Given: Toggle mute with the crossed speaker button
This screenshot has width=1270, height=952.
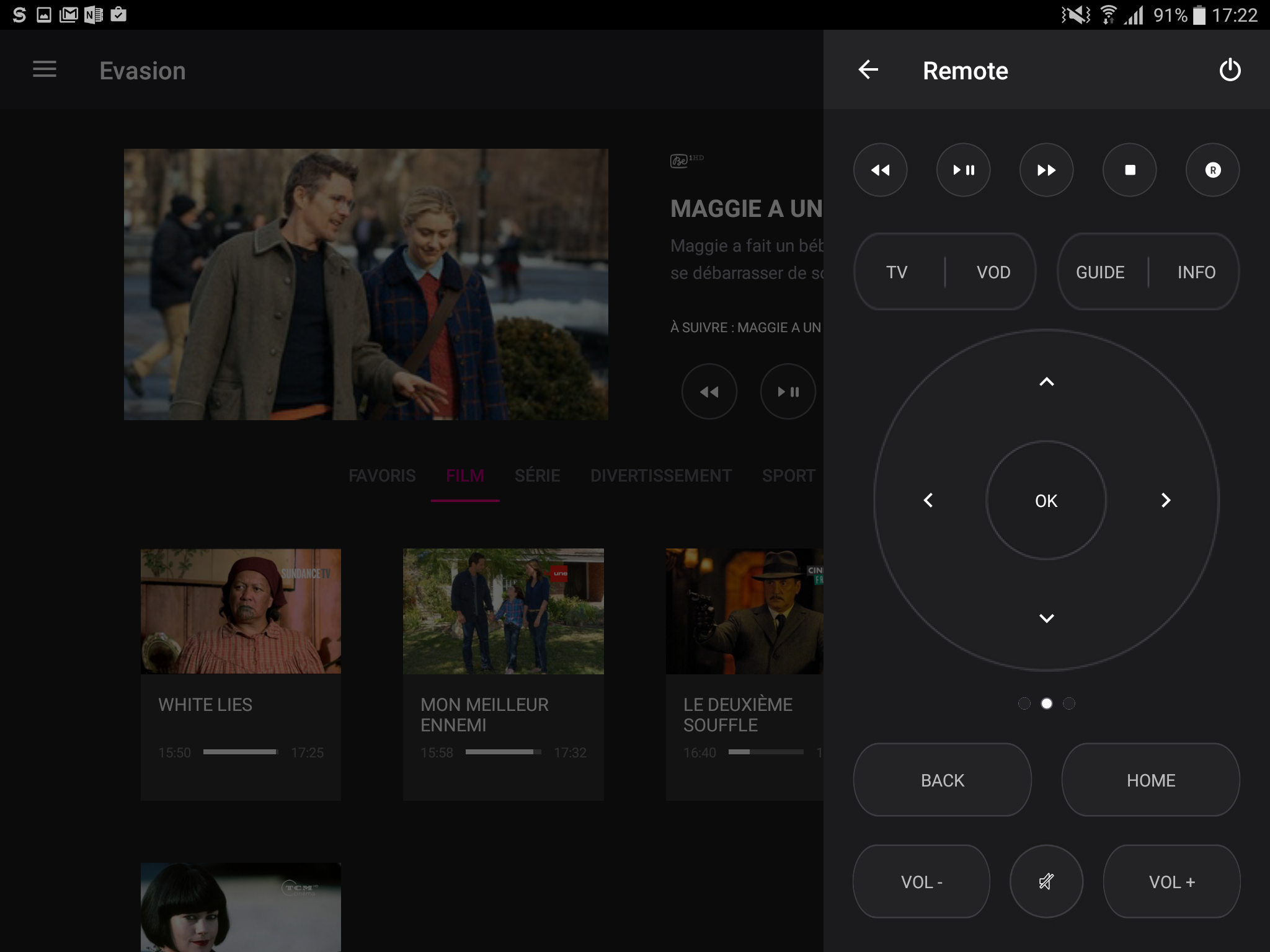Looking at the screenshot, I should [1046, 881].
